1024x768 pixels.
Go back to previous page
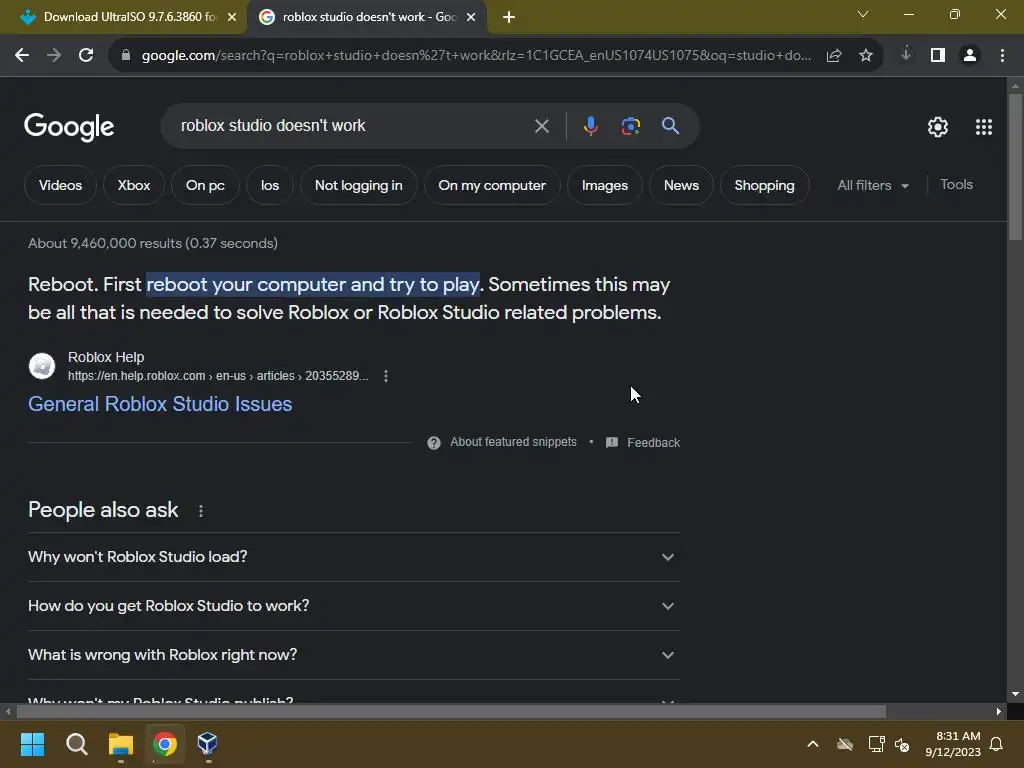(x=22, y=56)
